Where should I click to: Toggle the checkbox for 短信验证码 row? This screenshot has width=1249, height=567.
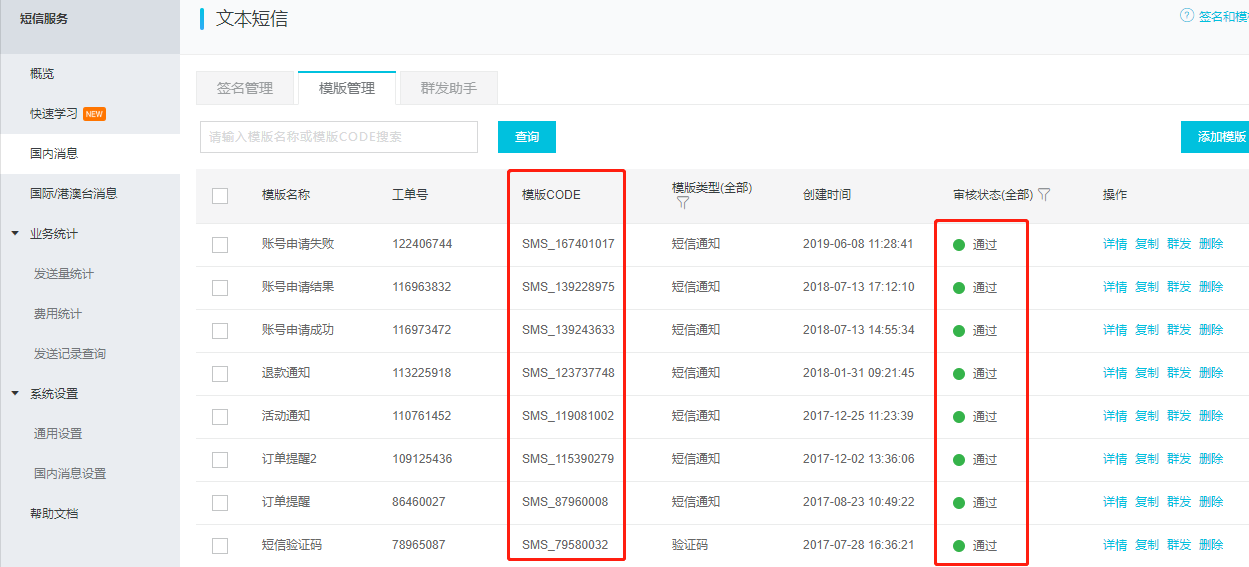(220, 546)
